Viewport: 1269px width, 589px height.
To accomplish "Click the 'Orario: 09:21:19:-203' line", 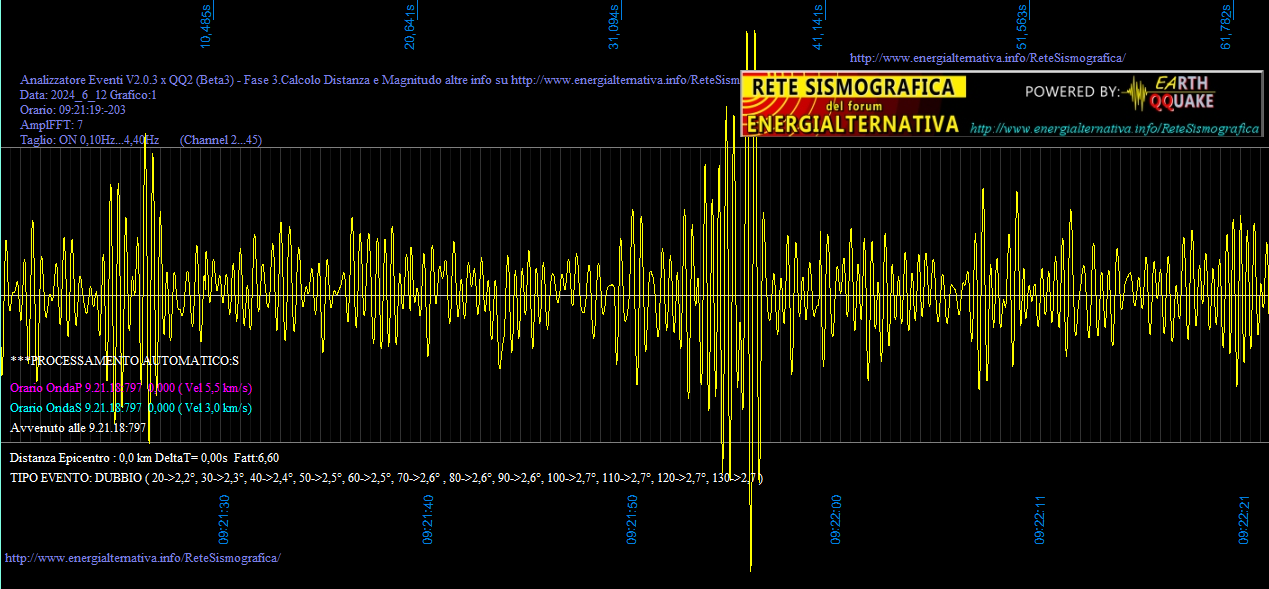I will coord(73,110).
